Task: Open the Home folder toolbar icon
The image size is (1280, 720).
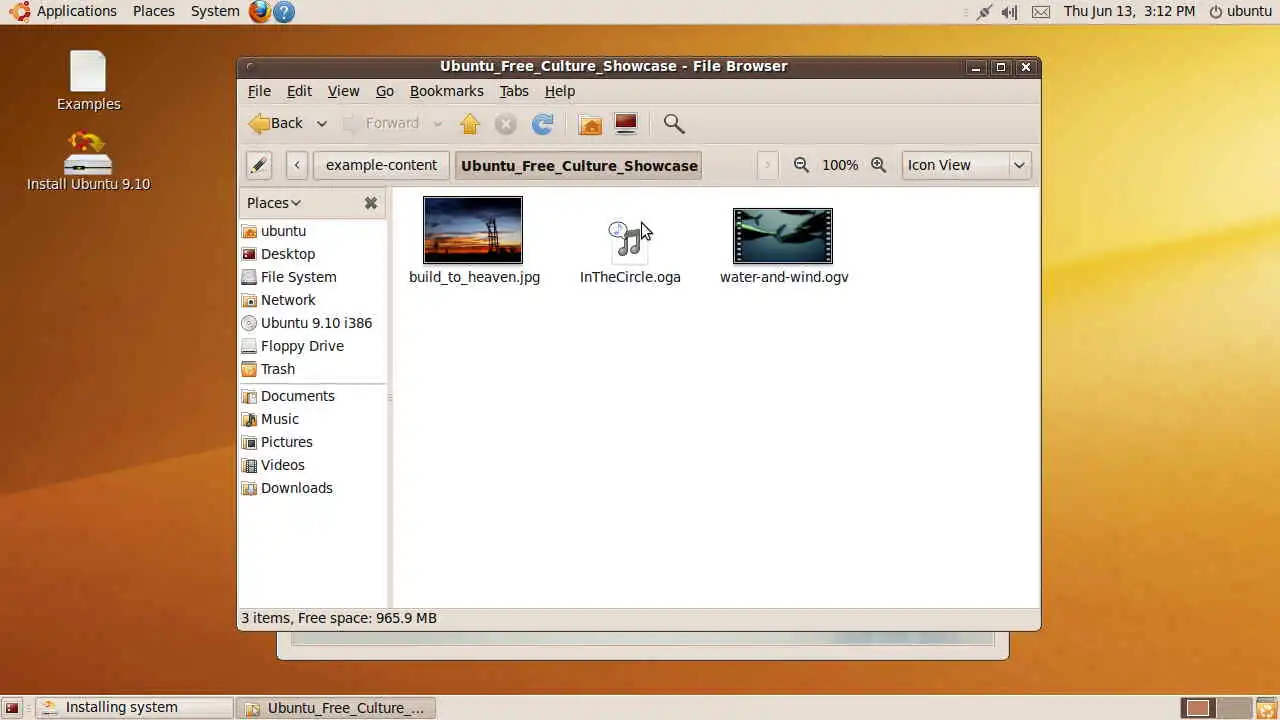Action: coord(590,124)
